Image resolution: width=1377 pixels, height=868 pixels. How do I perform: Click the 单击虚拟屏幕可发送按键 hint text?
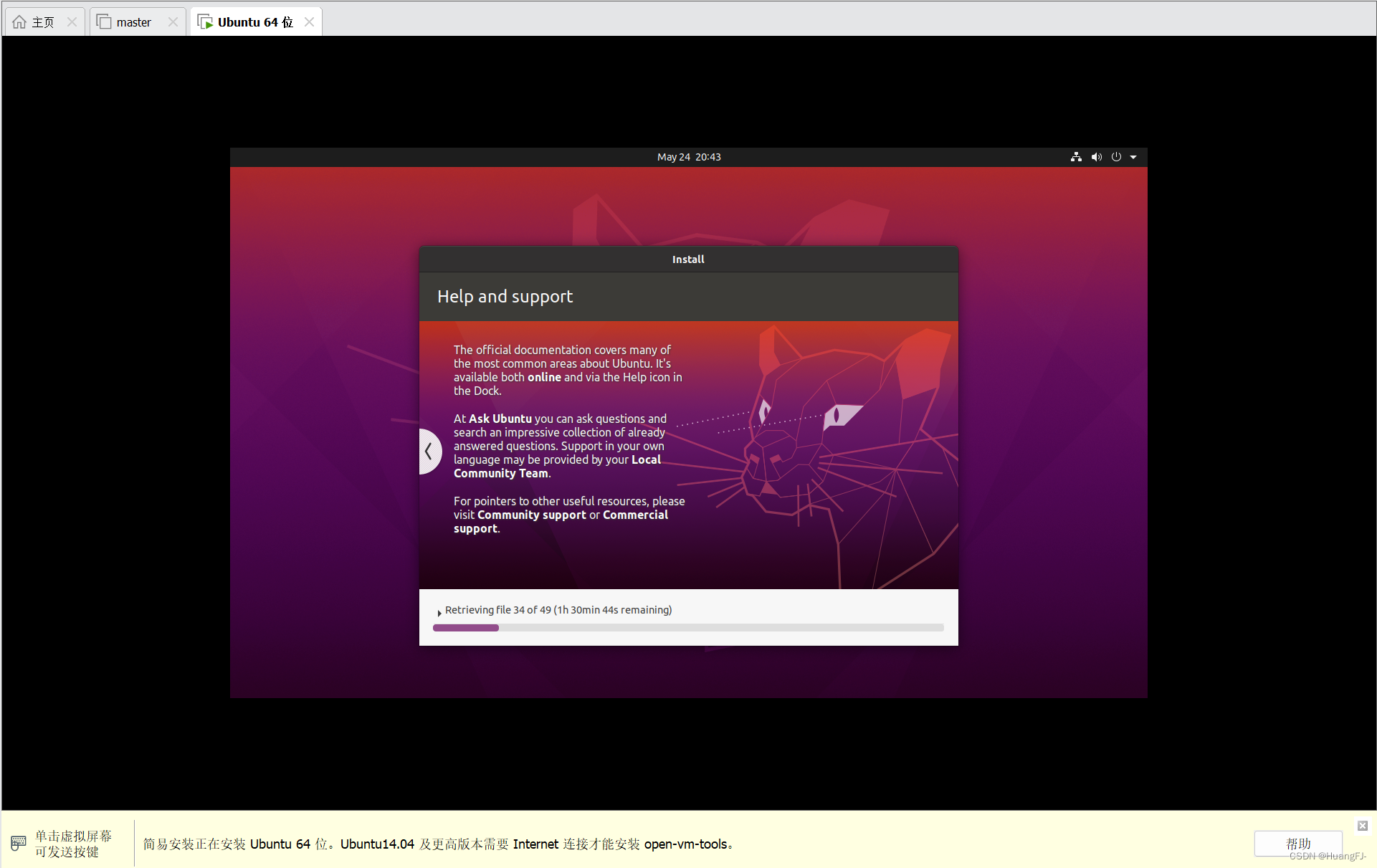pos(73,844)
